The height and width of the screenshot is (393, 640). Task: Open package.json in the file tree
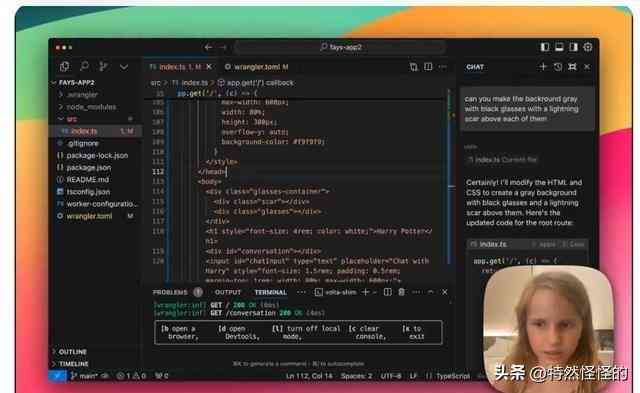coord(89,168)
